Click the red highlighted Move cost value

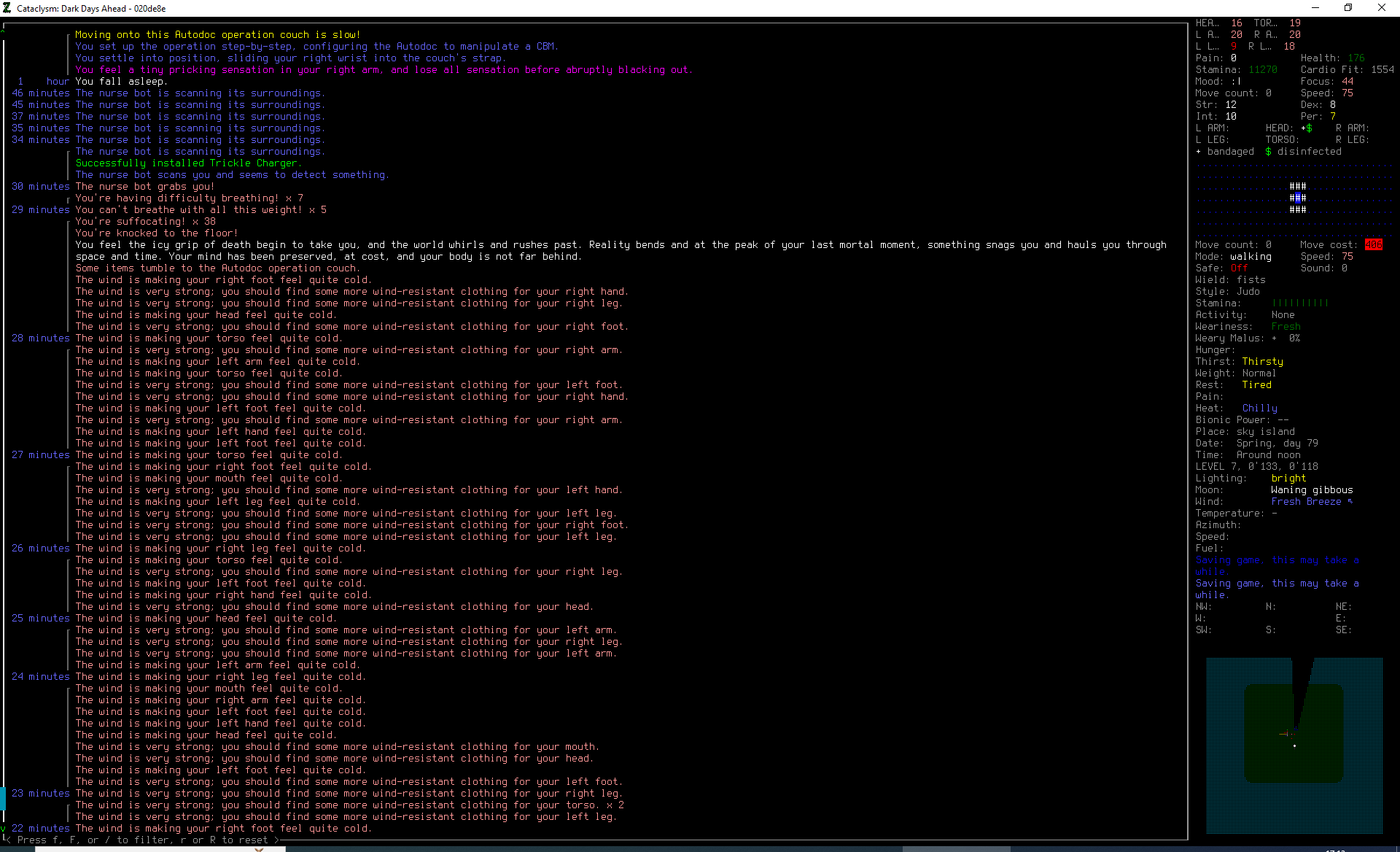pos(1374,244)
